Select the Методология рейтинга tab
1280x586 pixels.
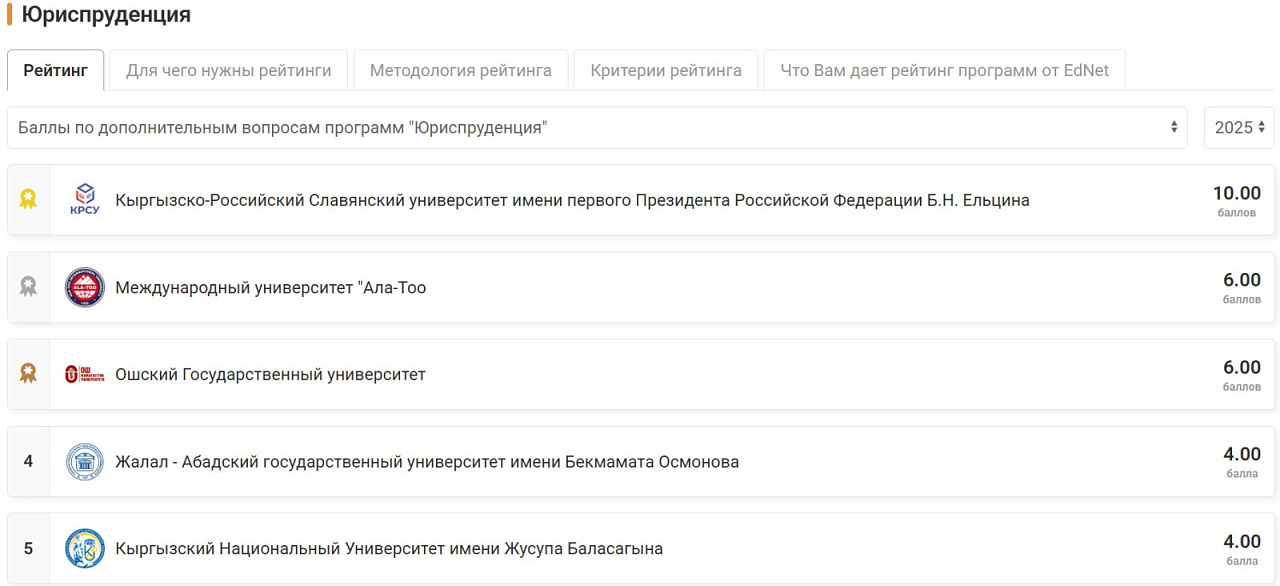(460, 71)
